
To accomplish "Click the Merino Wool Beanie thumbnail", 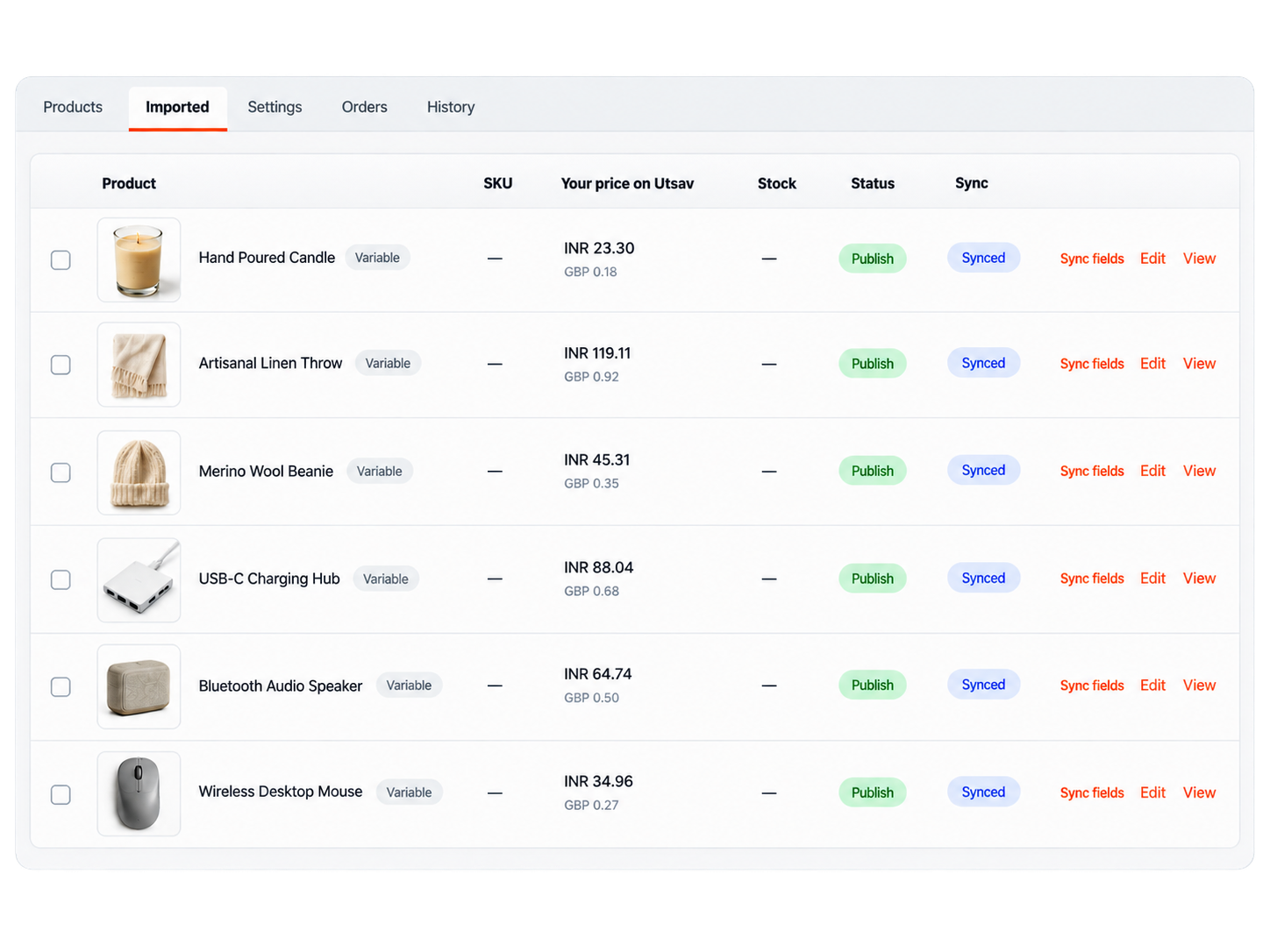I will [x=139, y=472].
